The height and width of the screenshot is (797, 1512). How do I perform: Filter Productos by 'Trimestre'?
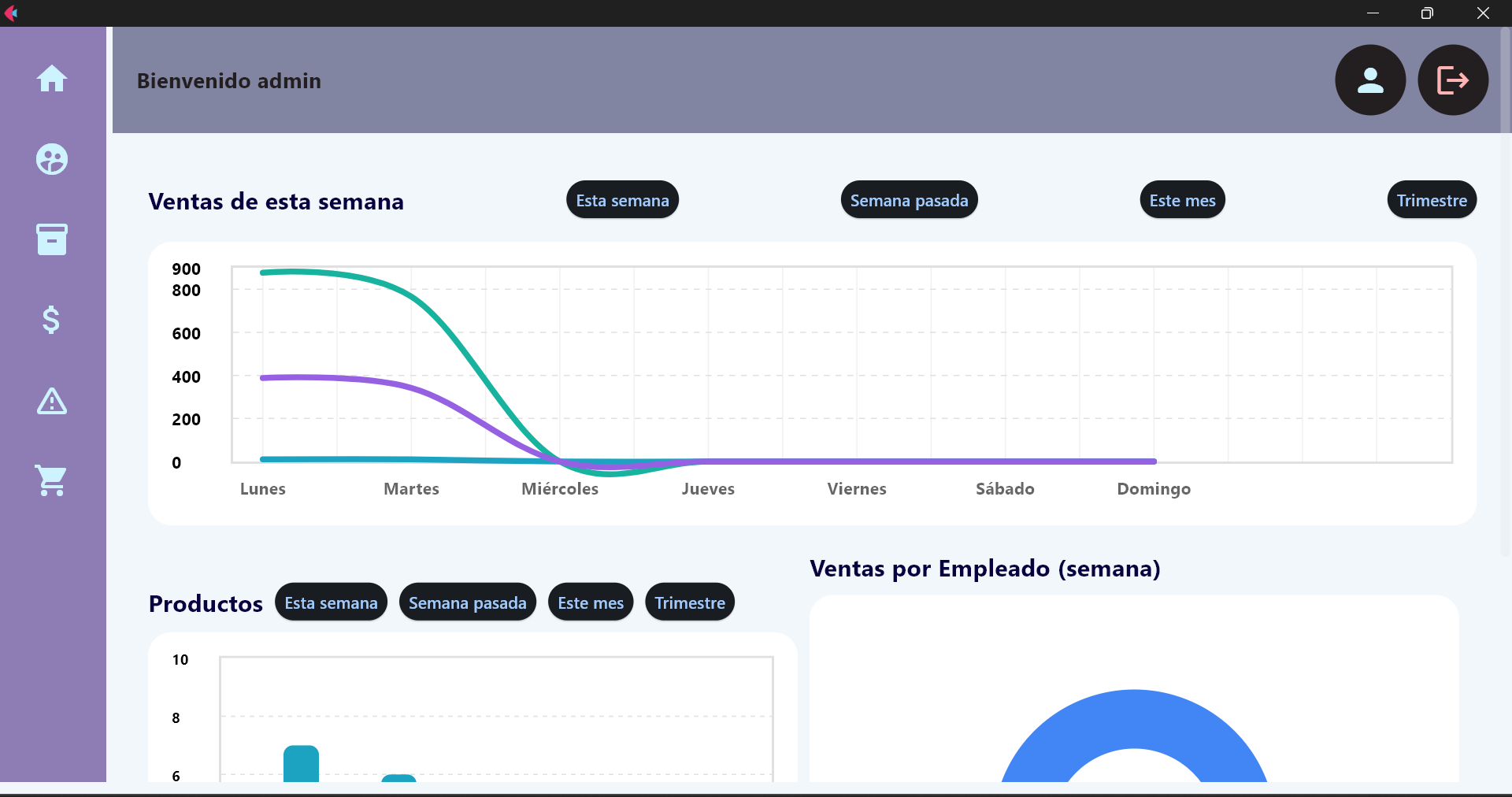690,602
